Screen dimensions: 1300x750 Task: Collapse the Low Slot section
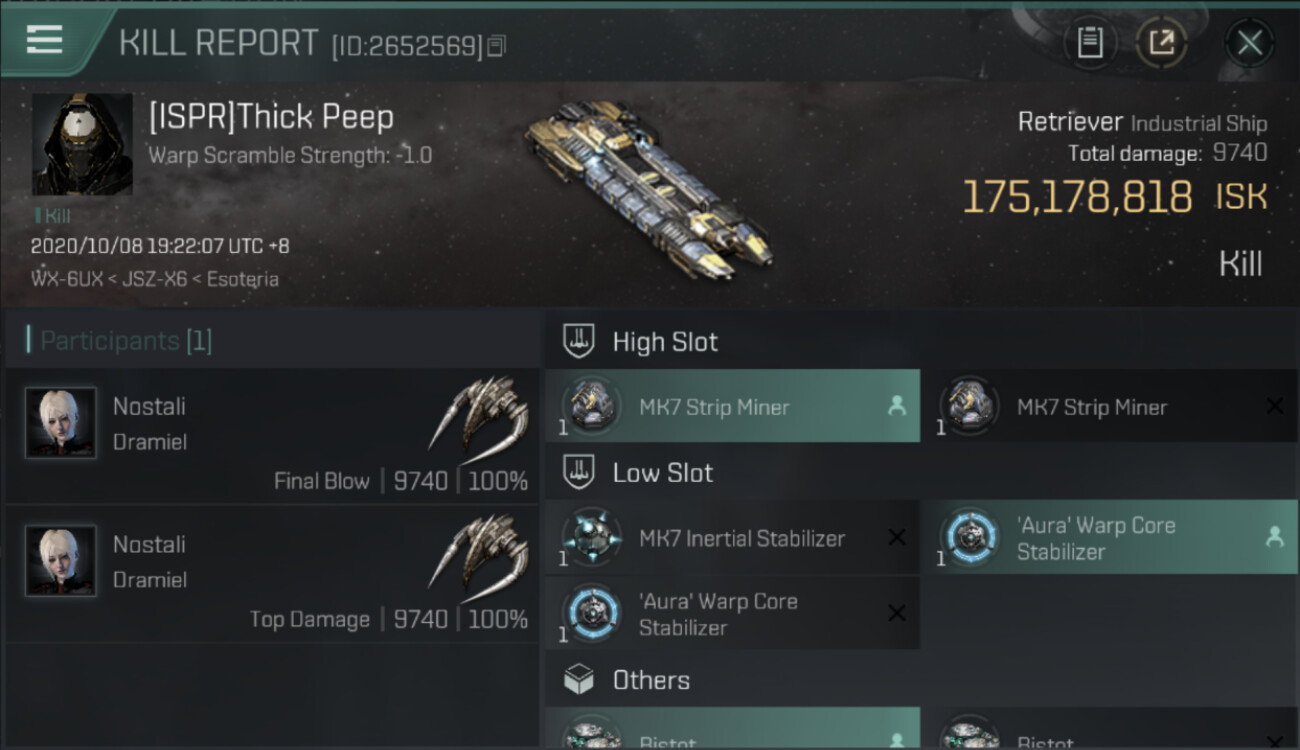point(662,473)
